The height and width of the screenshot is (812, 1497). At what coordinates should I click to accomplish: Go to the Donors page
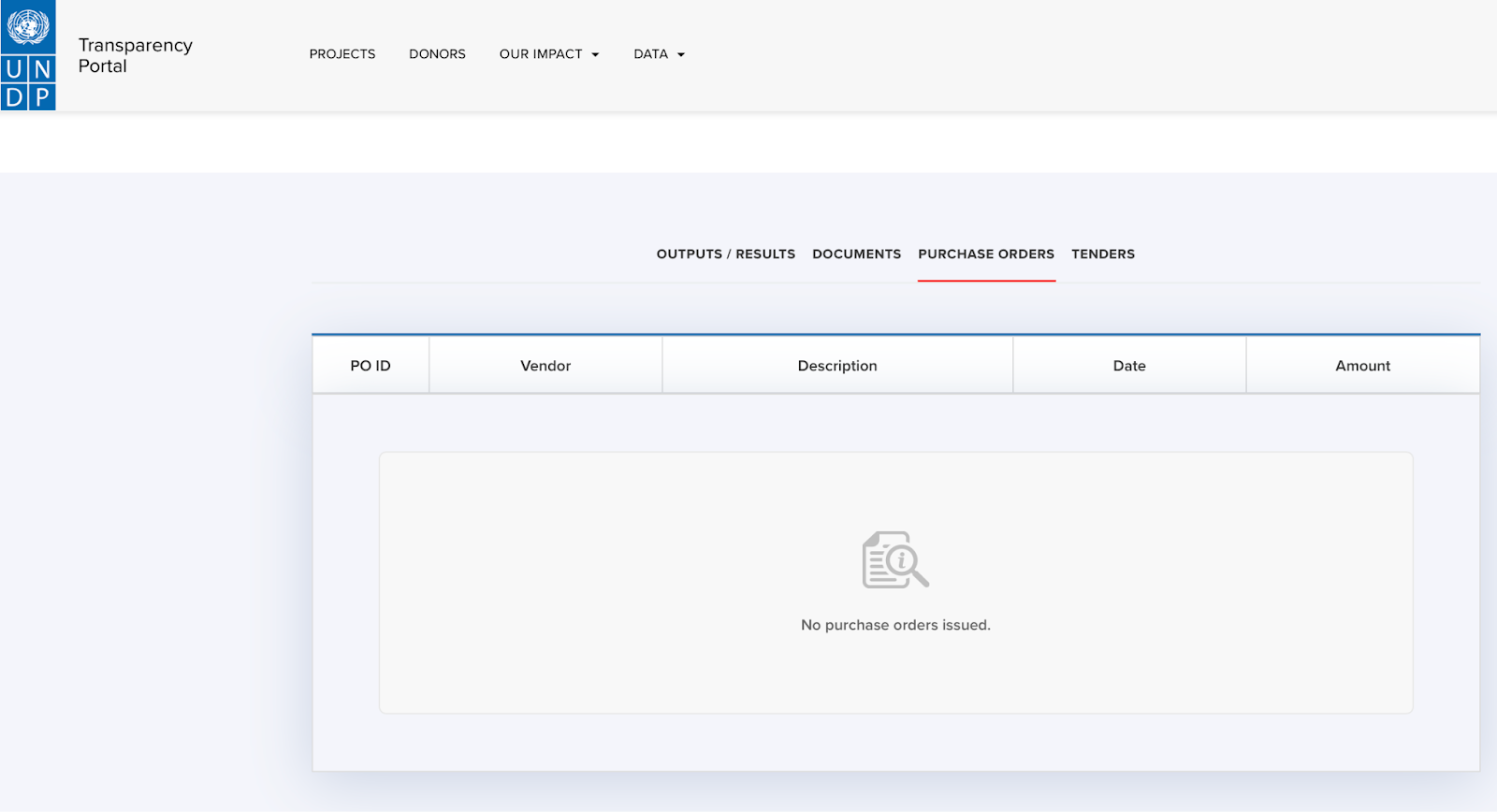437,54
